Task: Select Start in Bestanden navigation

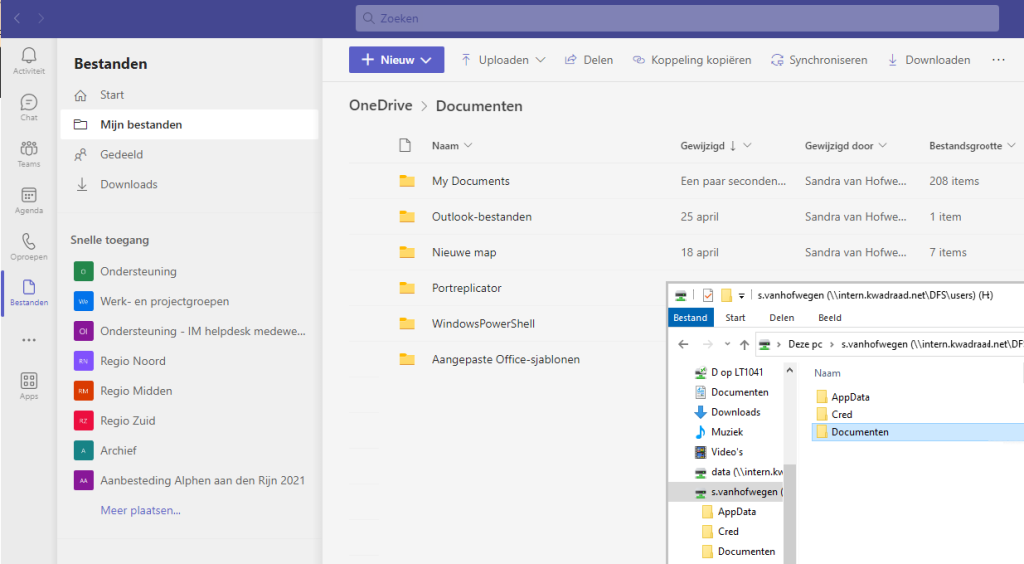Action: click(189, 95)
